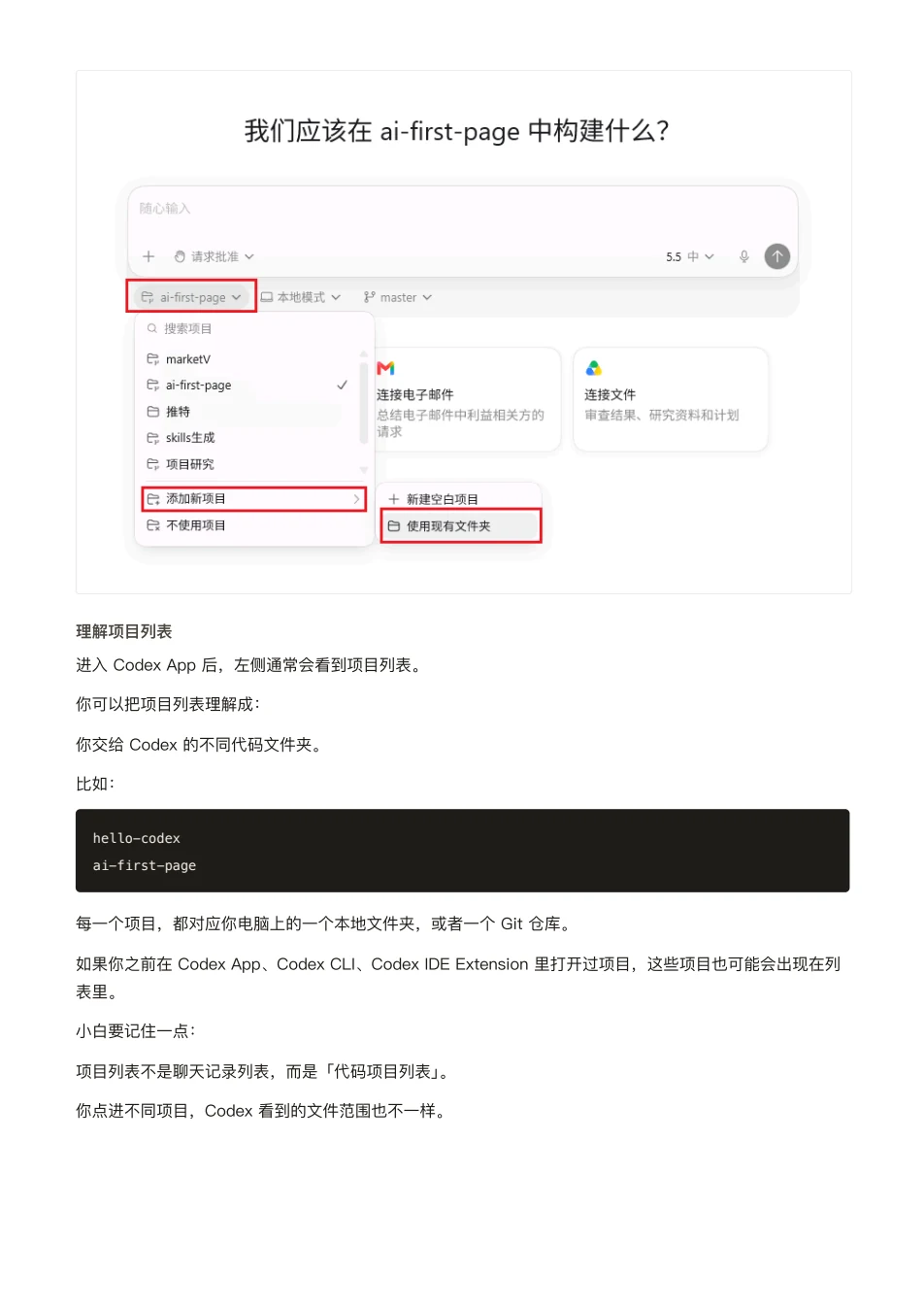Click the 项目研究 folder icon

point(152,464)
